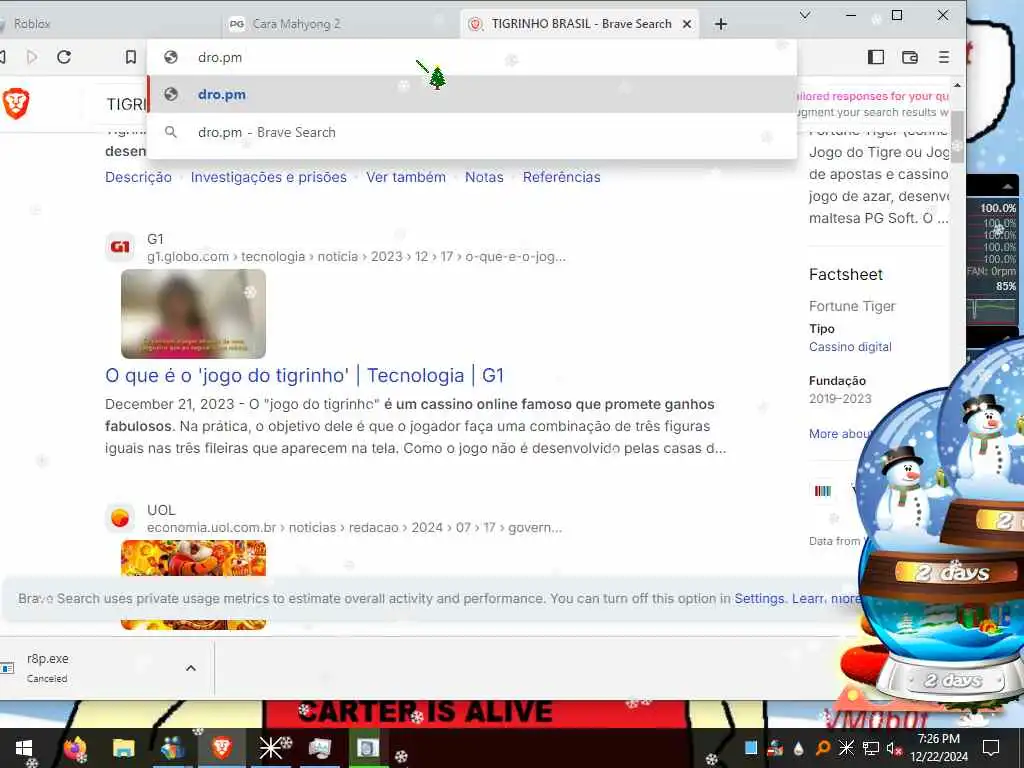
Task: Open File Explorer from the taskbar
Action: [x=123, y=748]
